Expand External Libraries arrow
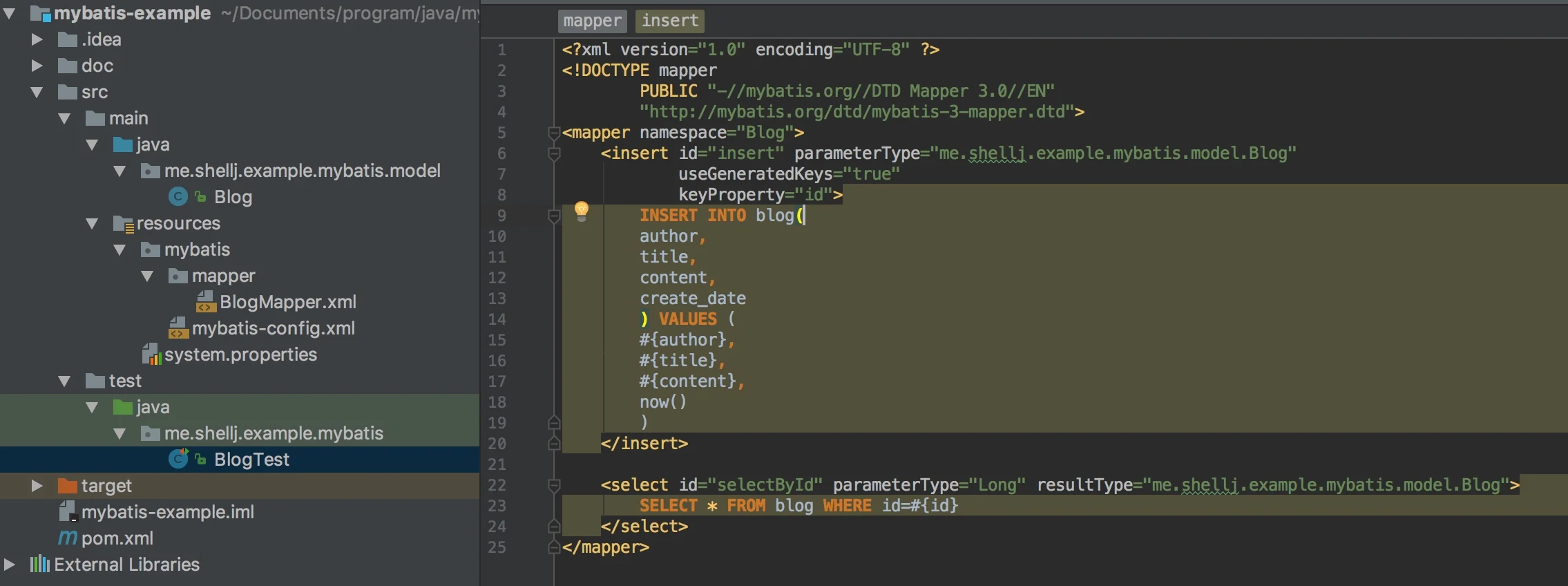The height and width of the screenshot is (586, 1568). (x=10, y=565)
